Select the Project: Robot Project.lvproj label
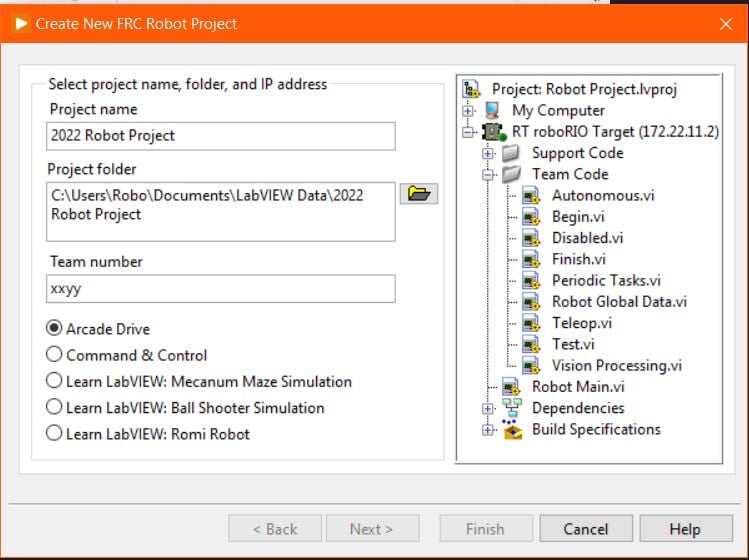This screenshot has height=560, width=749. pyautogui.click(x=584, y=89)
